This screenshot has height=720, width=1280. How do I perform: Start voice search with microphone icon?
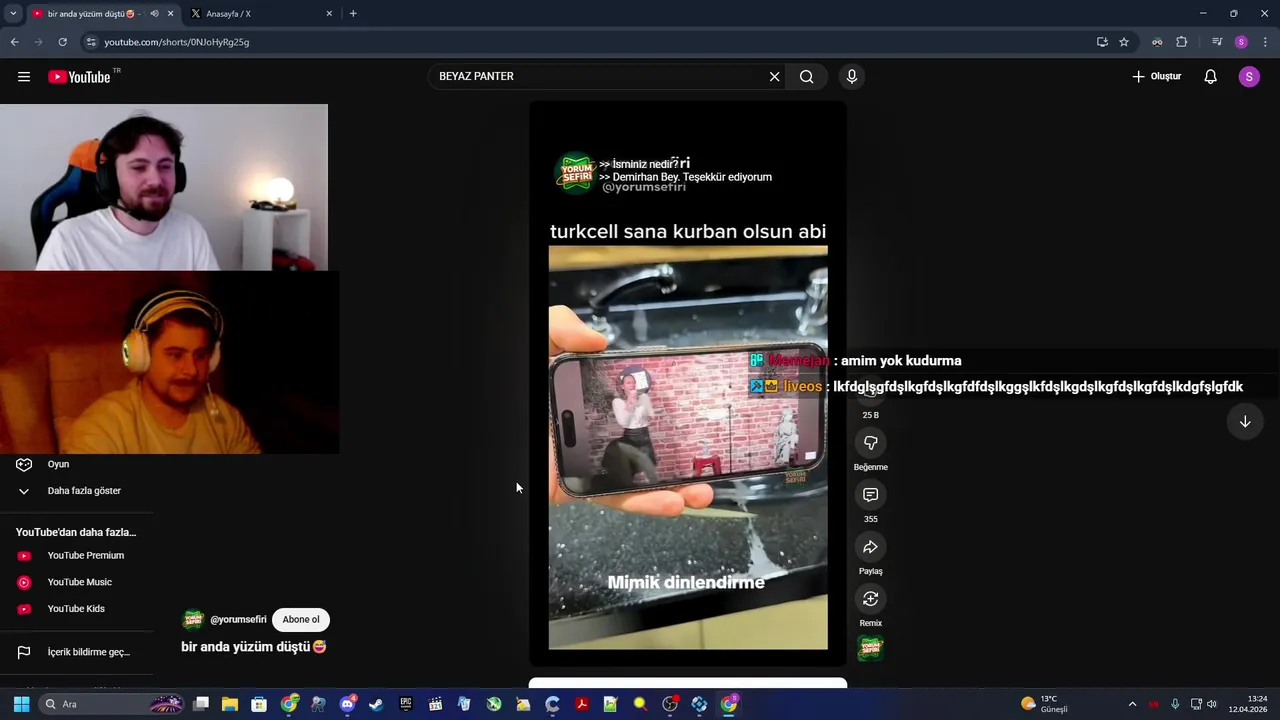pyautogui.click(x=852, y=77)
